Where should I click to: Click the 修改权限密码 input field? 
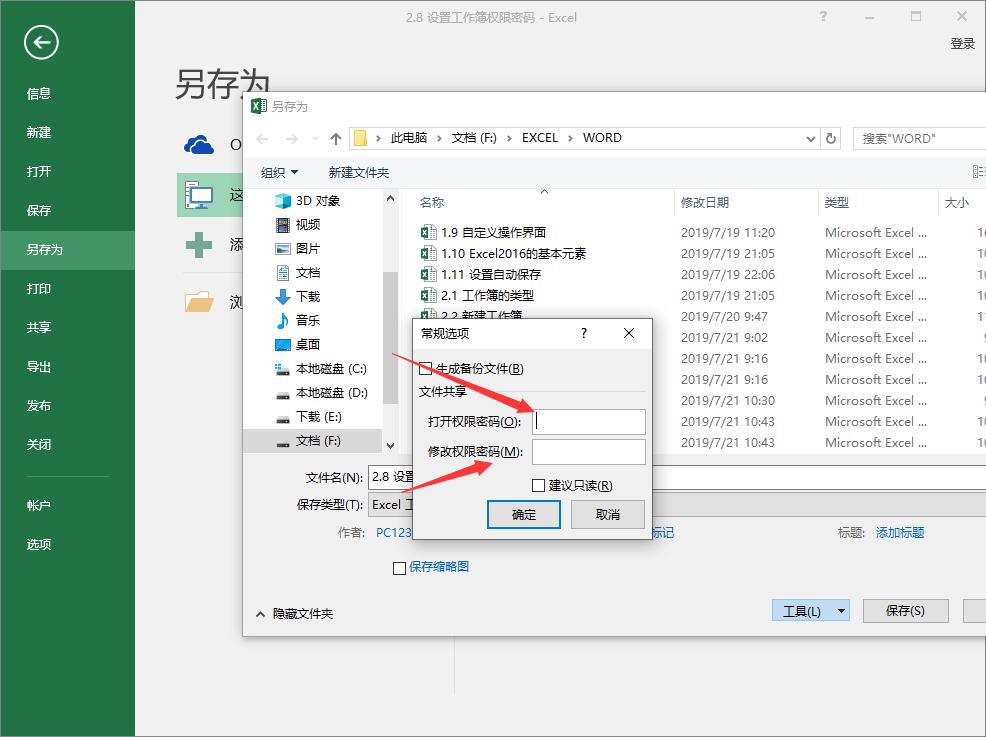[588, 453]
